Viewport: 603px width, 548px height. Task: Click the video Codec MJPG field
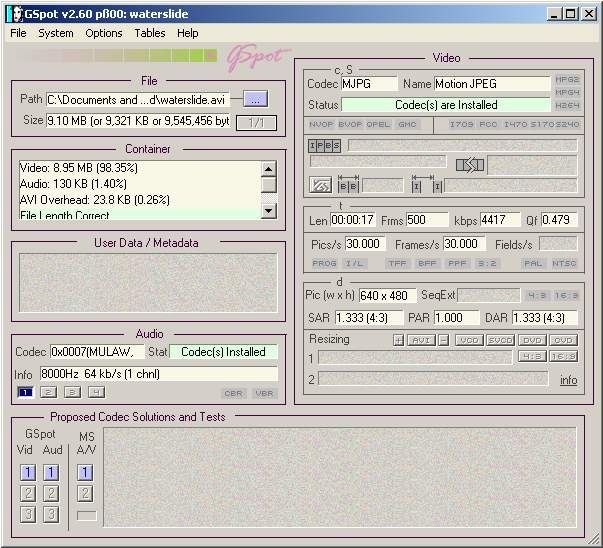click(369, 84)
